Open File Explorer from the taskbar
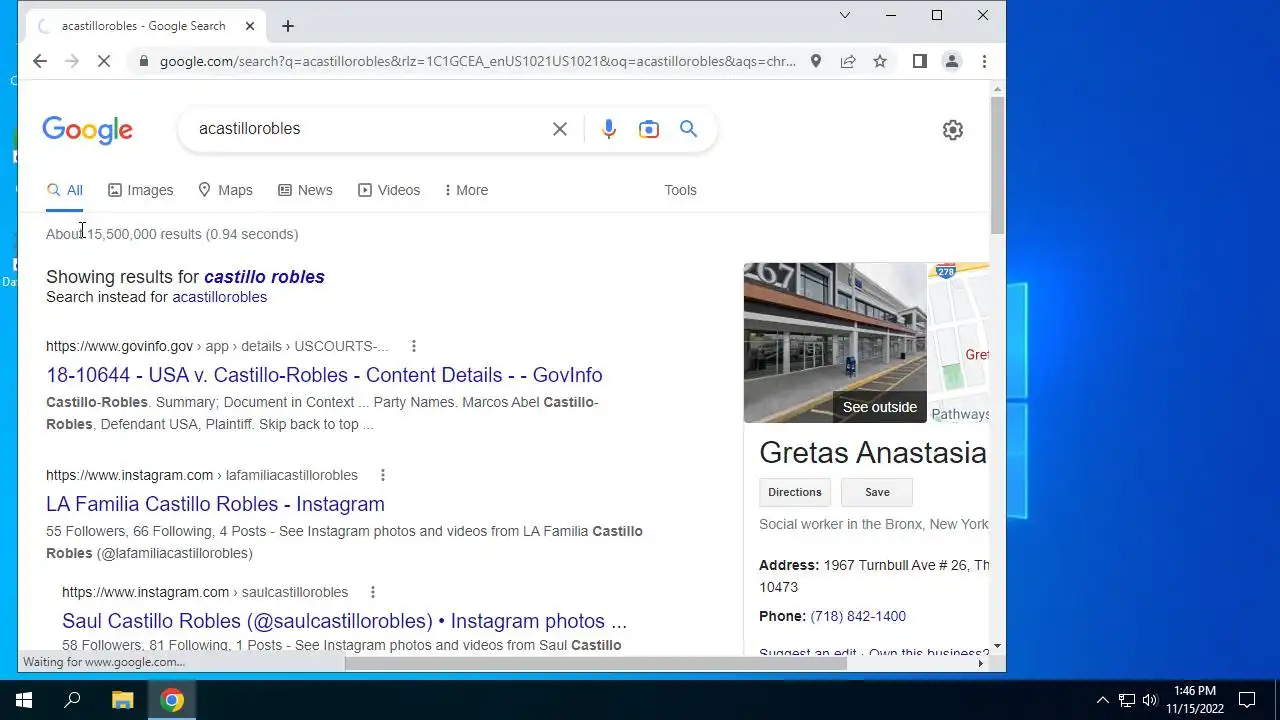Viewport: 1280px width, 720px height. click(x=122, y=700)
